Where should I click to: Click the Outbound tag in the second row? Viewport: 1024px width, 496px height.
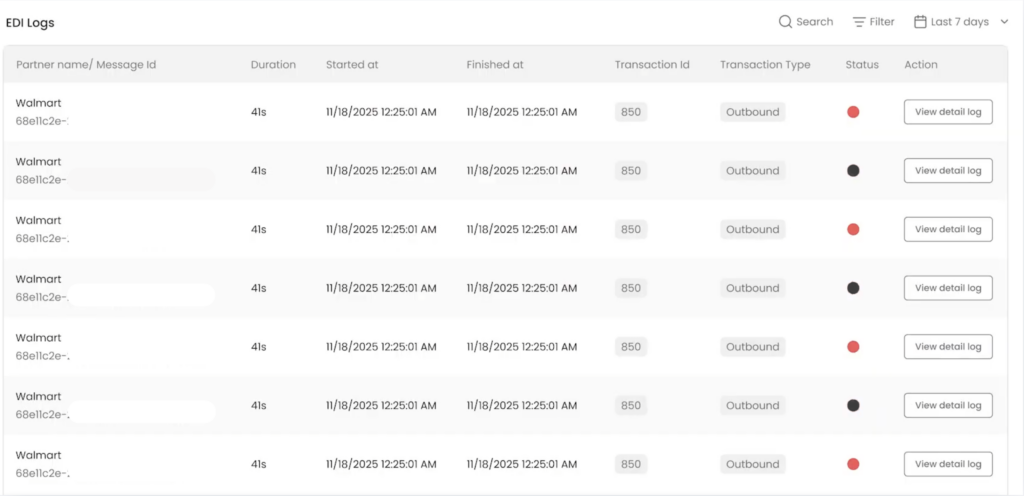[x=752, y=171]
